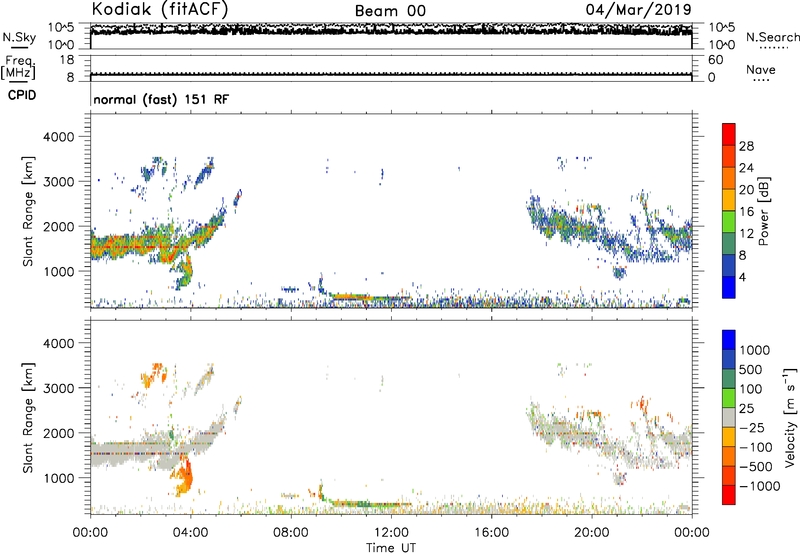Click the gray segment of the velocity colorbar
The height and width of the screenshot is (554, 800).
click(x=729, y=418)
